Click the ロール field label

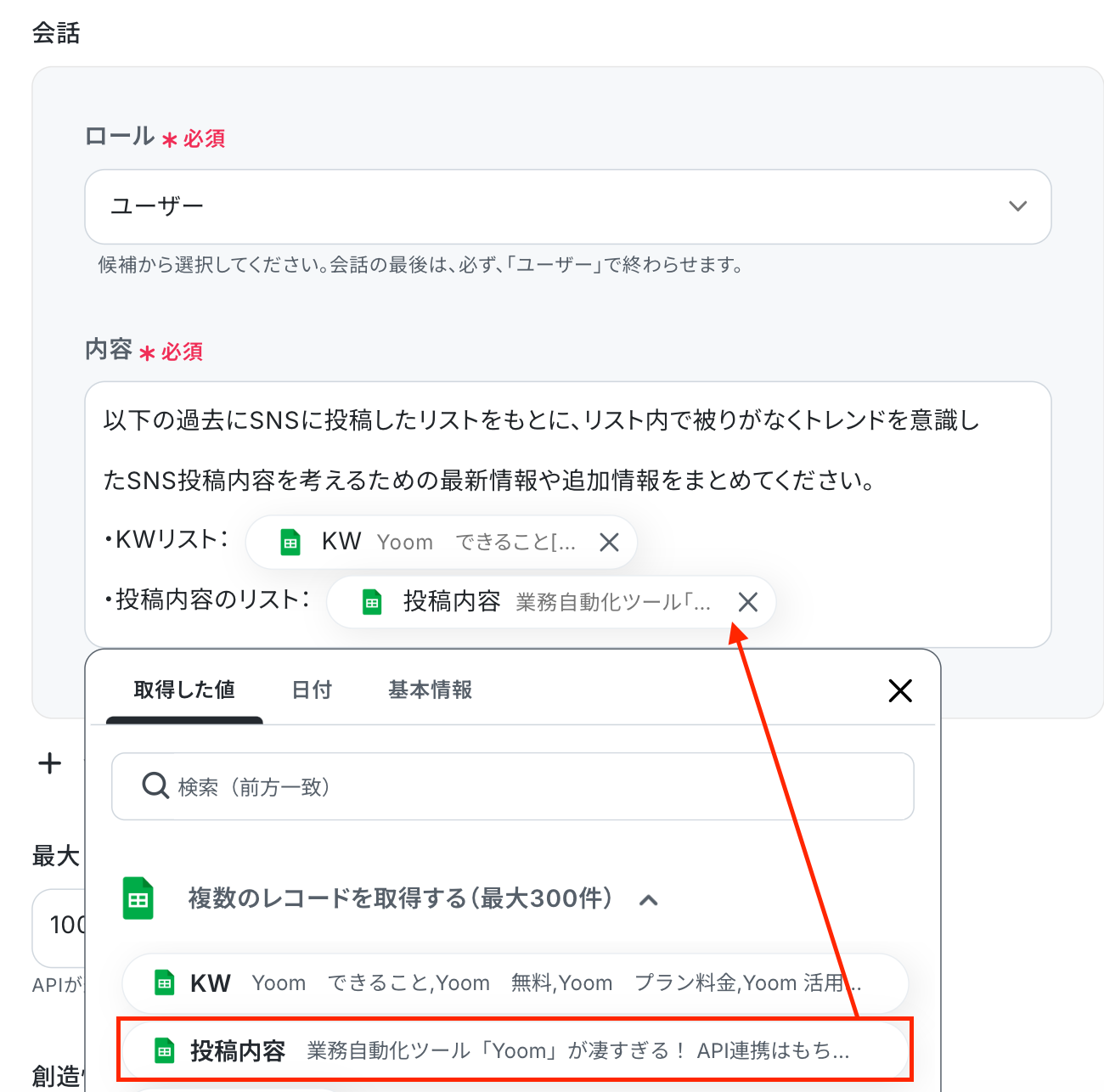click(x=120, y=136)
